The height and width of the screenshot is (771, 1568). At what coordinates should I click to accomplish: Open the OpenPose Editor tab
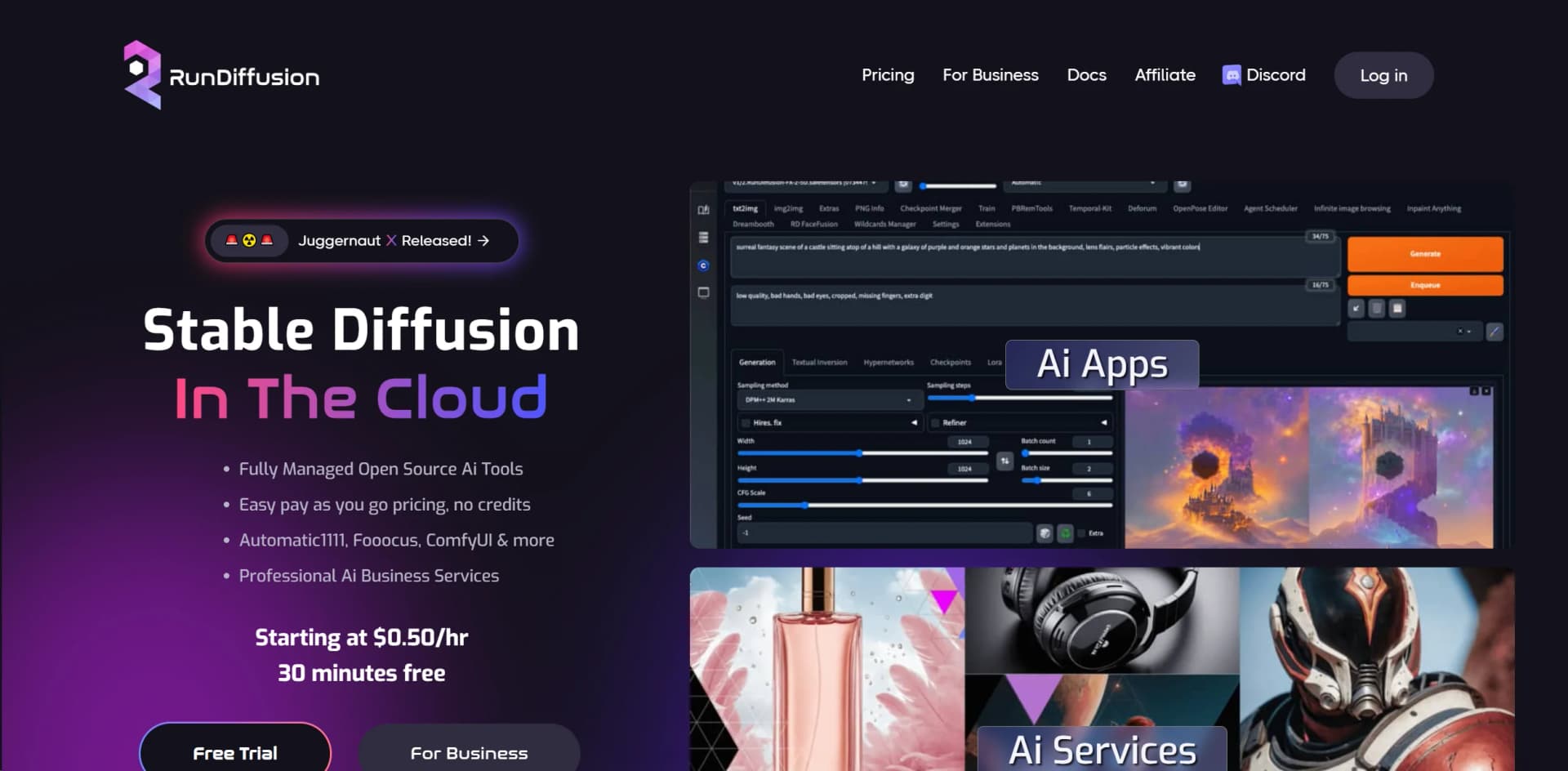tap(1200, 209)
